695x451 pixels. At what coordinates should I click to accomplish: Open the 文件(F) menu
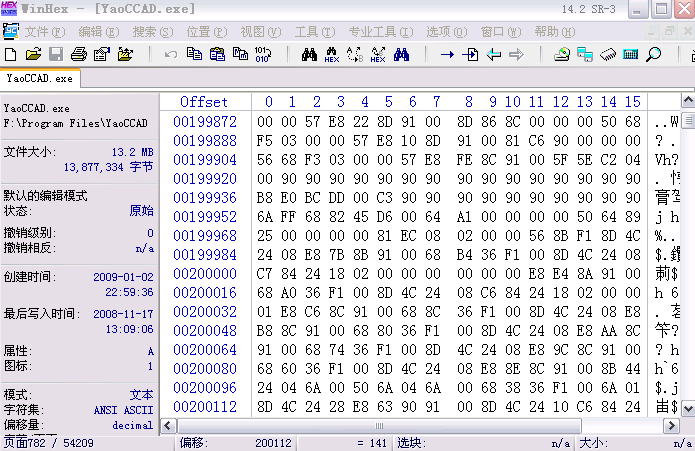[45, 32]
